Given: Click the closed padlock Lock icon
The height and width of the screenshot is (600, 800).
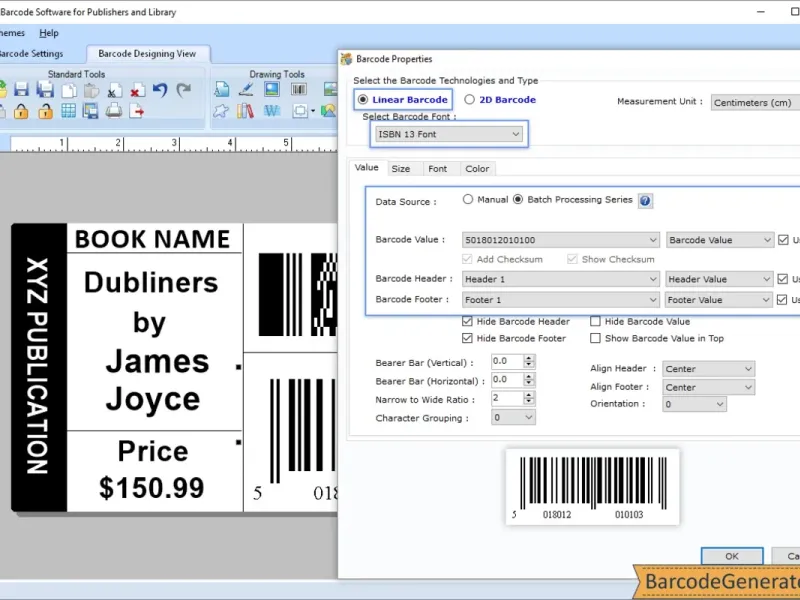Looking at the screenshot, I should (x=21, y=111).
